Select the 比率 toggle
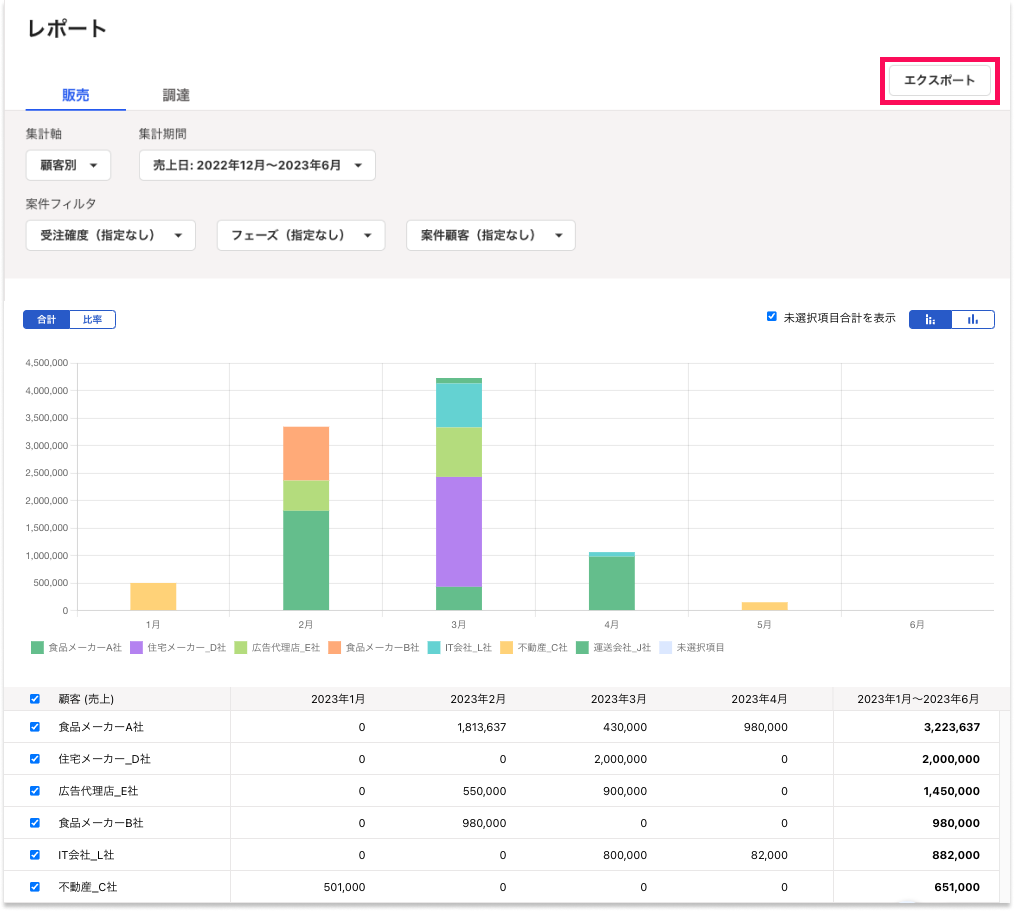The width and height of the screenshot is (1014, 911). point(92,319)
